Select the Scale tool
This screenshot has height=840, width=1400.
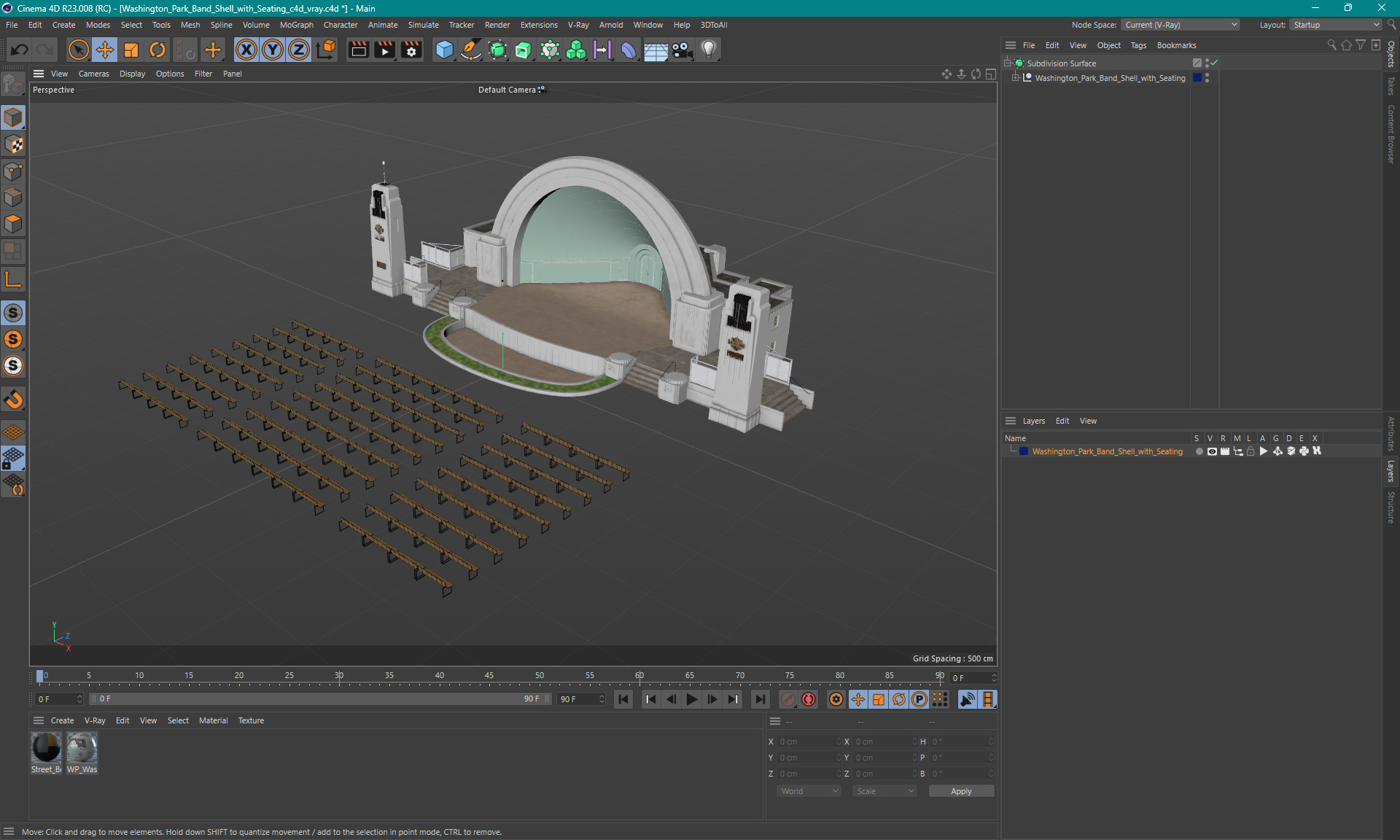[131, 50]
